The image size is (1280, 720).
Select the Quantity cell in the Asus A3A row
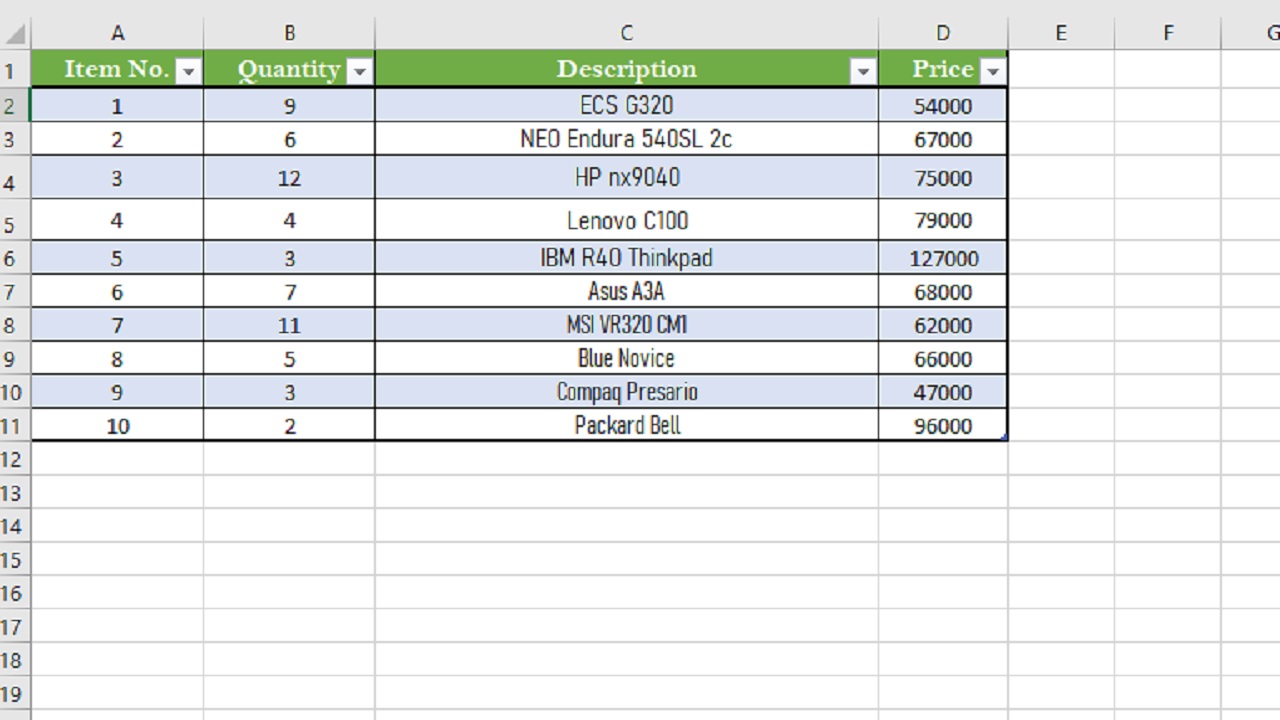tap(289, 292)
